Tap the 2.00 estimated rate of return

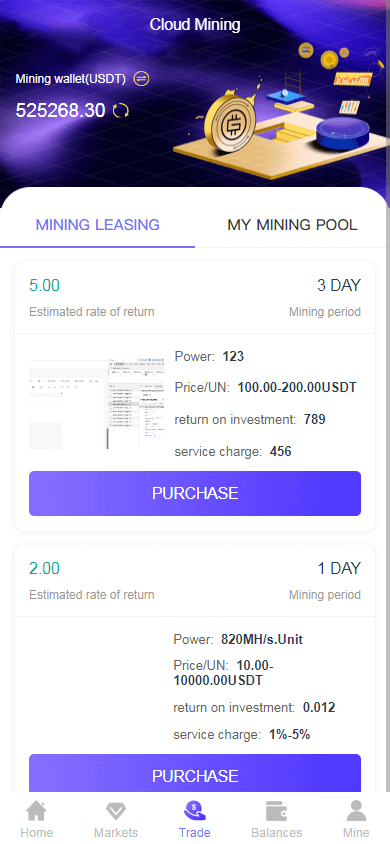[45, 568]
